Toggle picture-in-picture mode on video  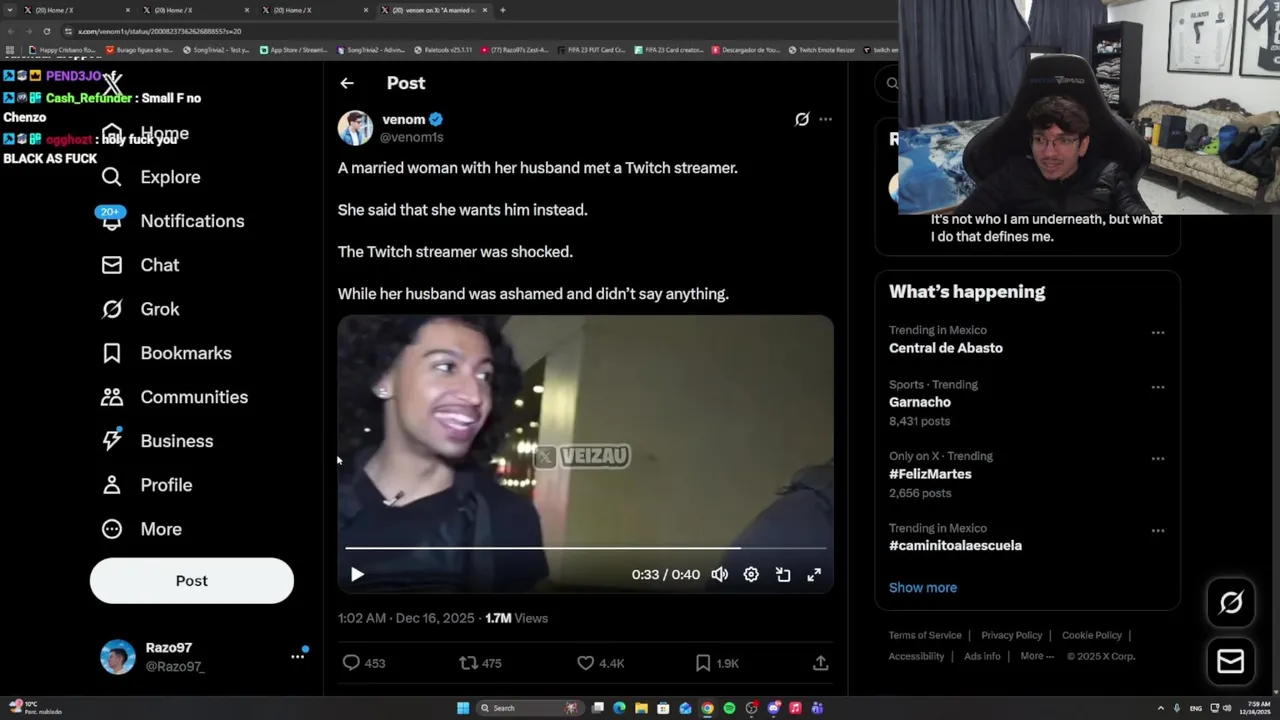783,575
